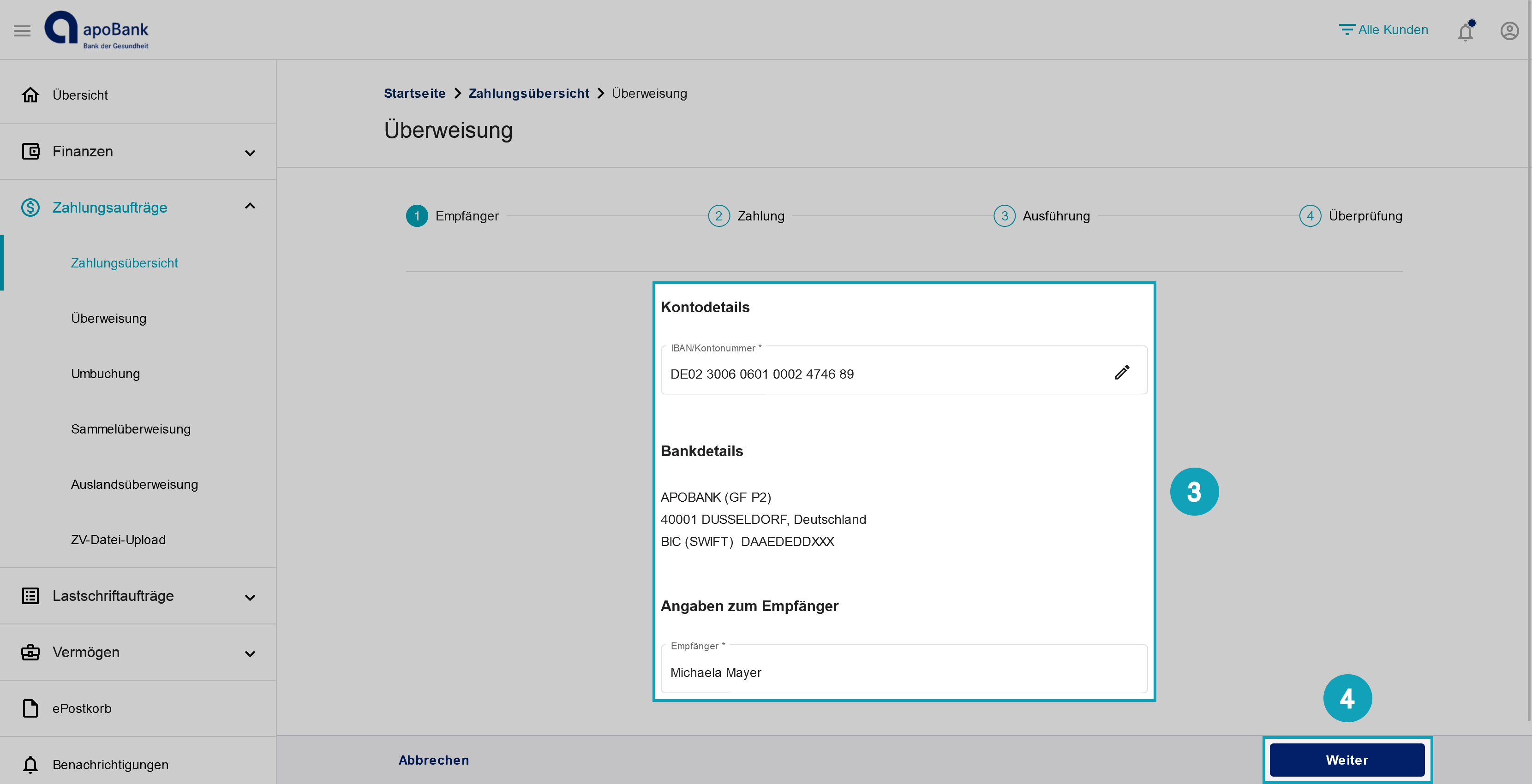The image size is (1532, 784).
Task: Select step 2 Zahlung in stepper
Action: pyautogui.click(x=746, y=216)
